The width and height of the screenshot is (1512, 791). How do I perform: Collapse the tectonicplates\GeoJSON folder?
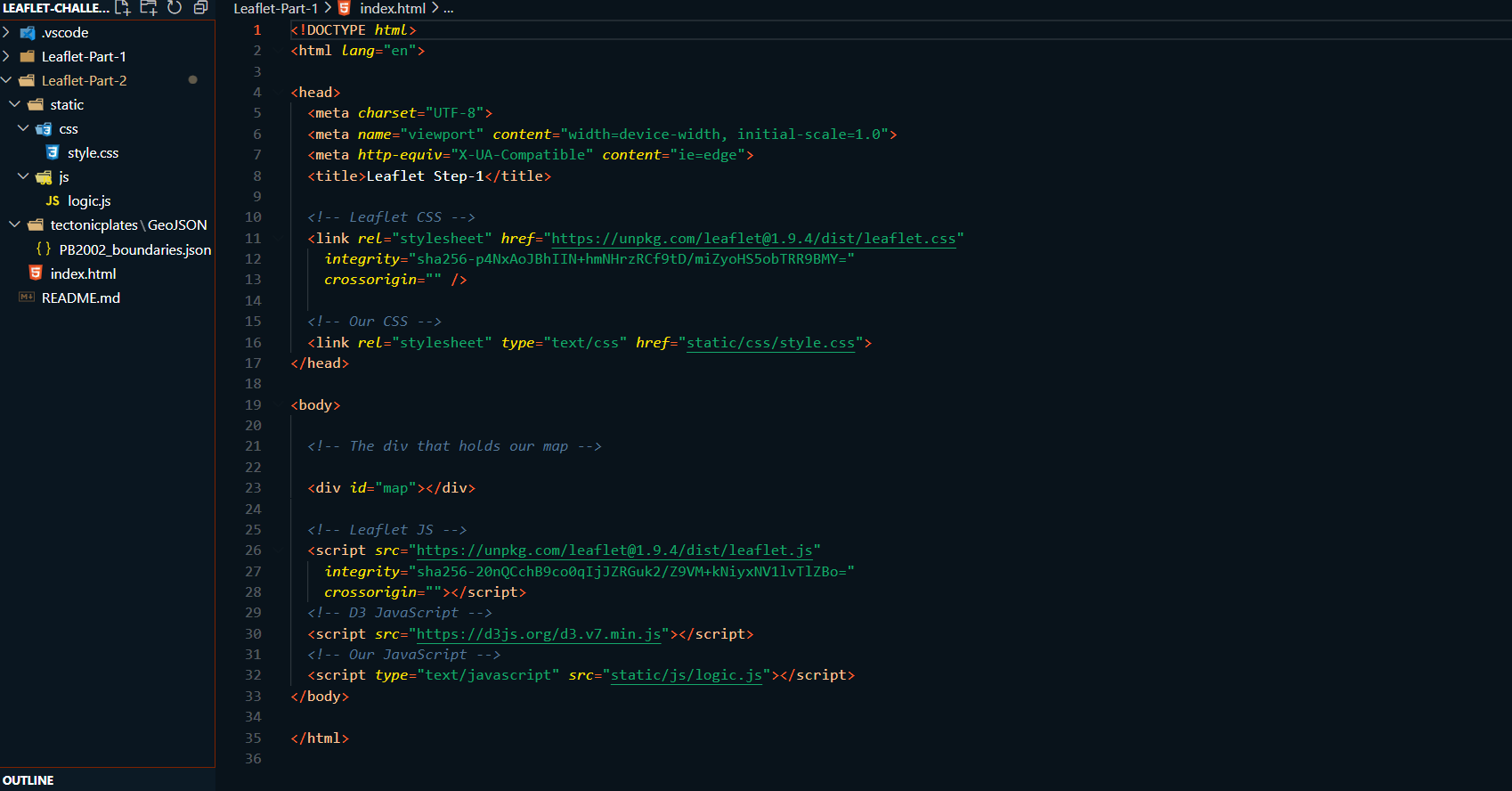pos(15,224)
